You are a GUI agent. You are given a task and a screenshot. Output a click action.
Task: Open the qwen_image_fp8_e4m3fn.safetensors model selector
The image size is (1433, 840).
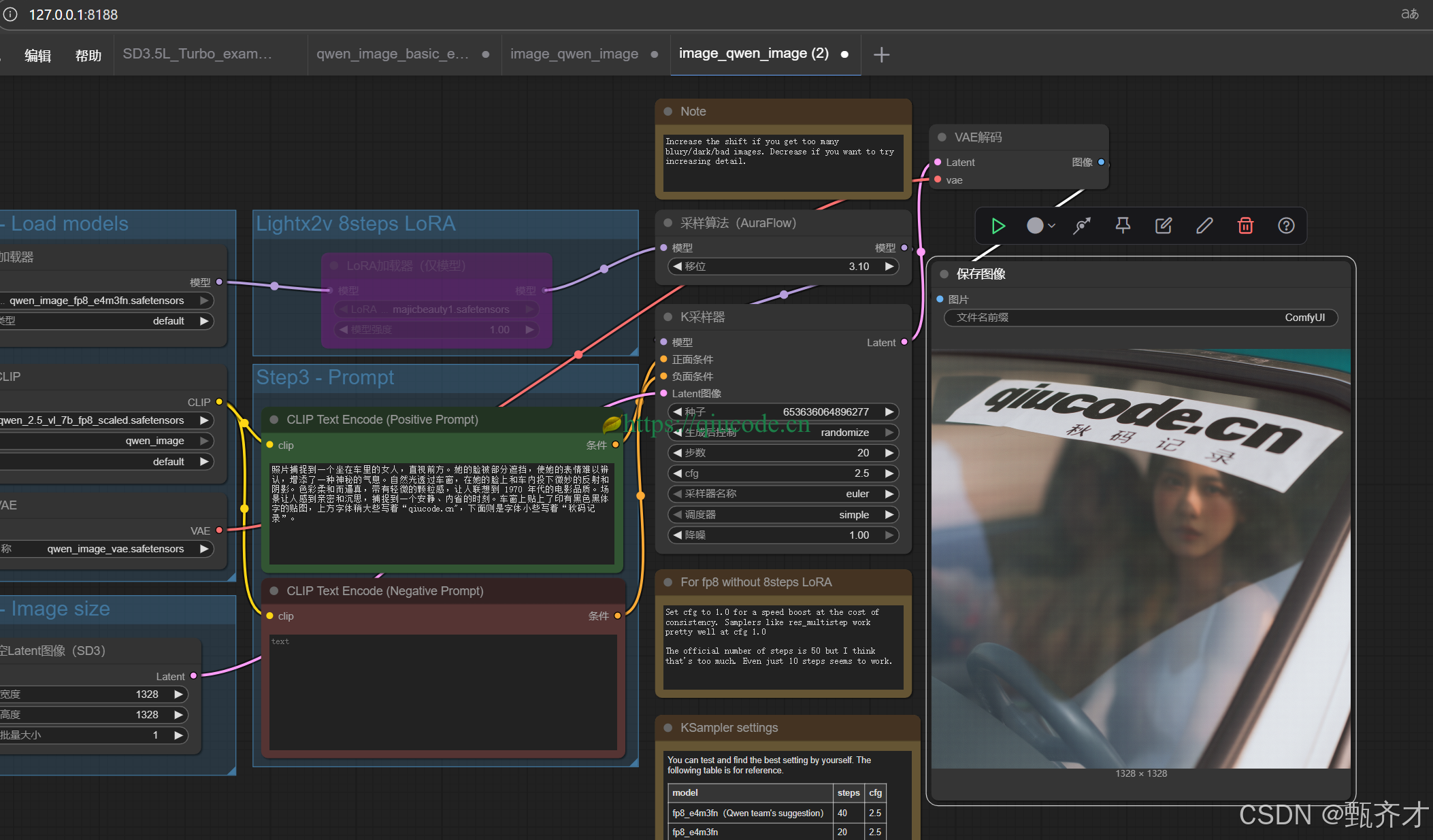tap(106, 301)
